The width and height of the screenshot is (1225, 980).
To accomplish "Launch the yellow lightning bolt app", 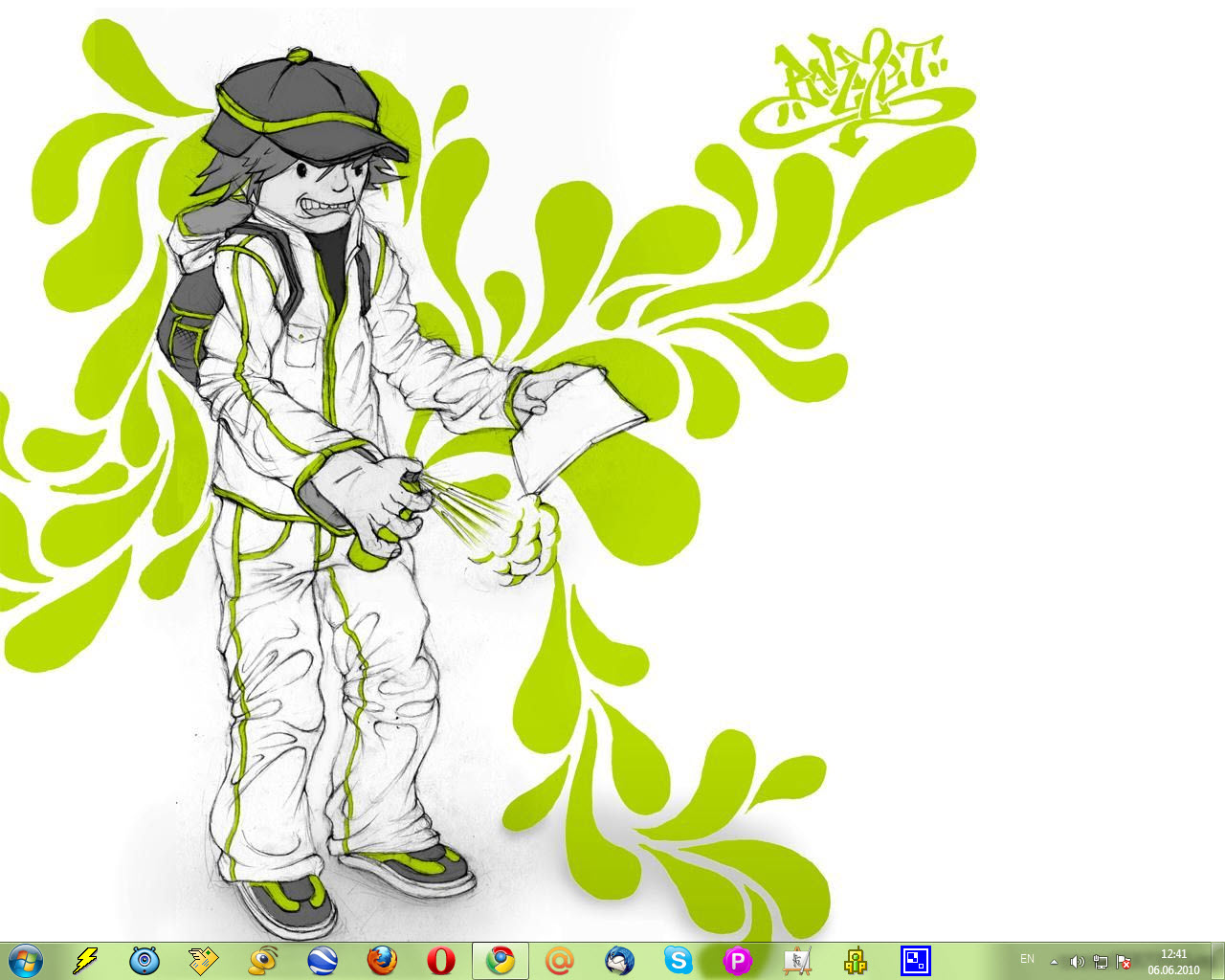I will (x=86, y=960).
